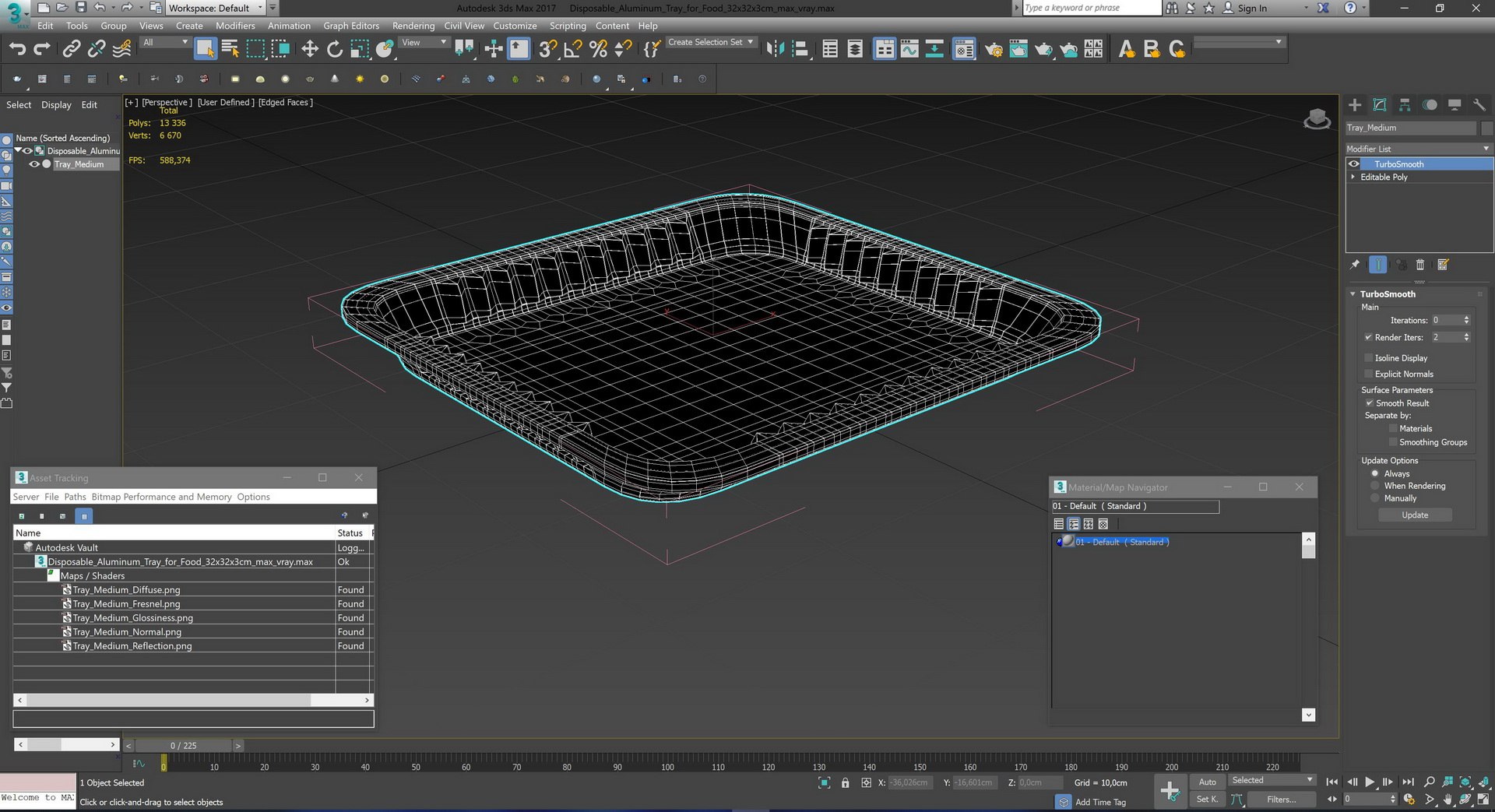
Task: Open the Rendering menu
Action: click(x=413, y=26)
